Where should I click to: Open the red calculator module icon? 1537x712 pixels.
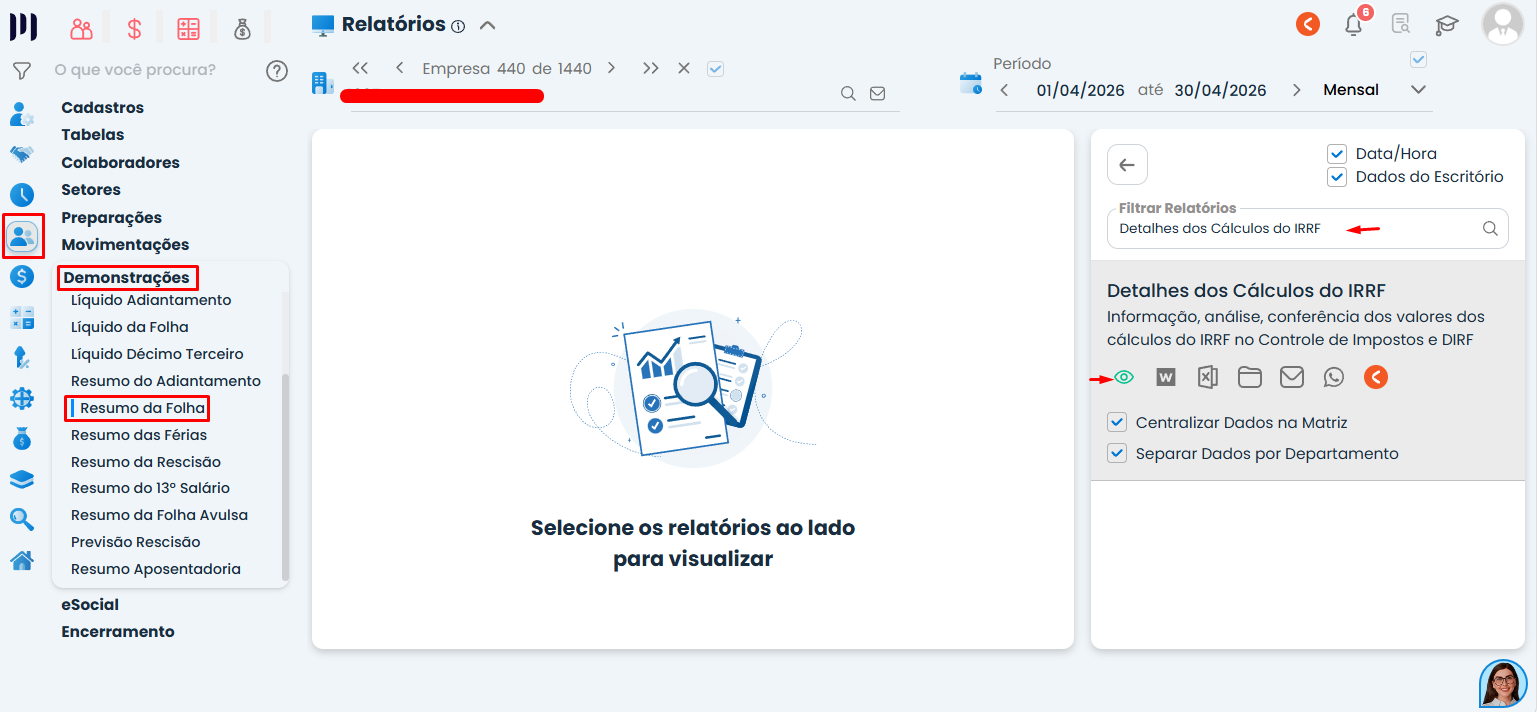(188, 29)
